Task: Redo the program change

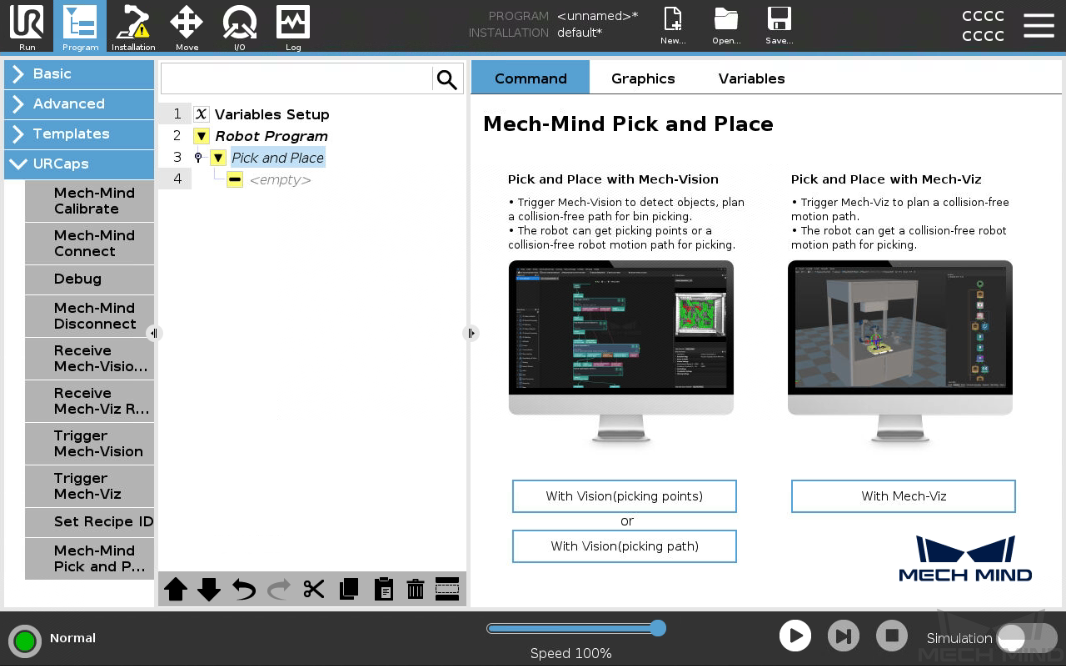Action: pyautogui.click(x=279, y=589)
